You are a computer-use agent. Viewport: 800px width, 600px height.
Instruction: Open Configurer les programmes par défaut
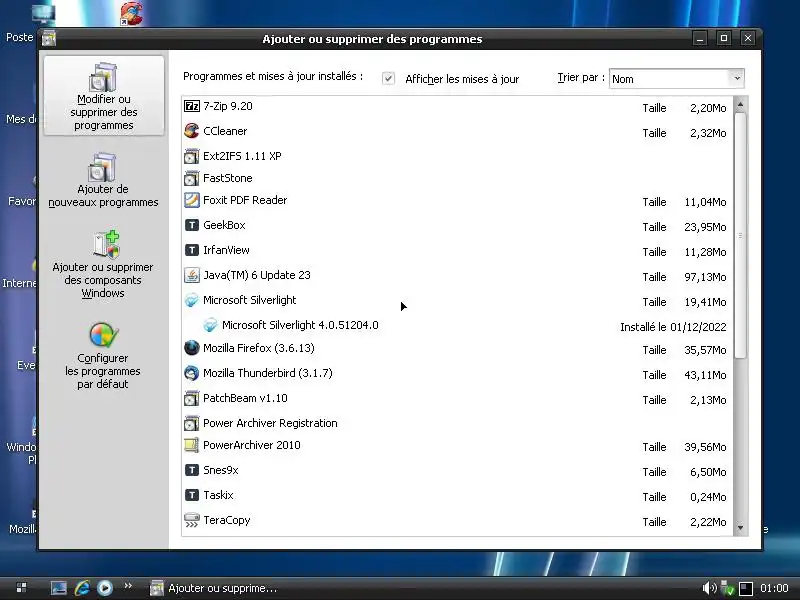point(103,356)
